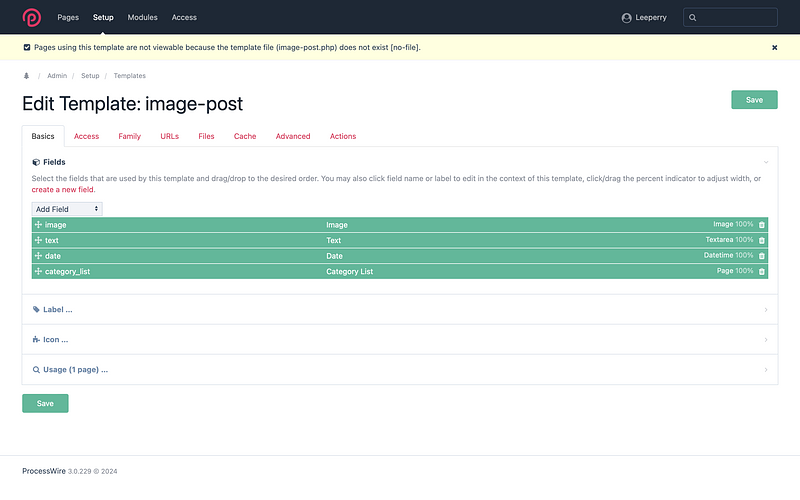Screen dimensions: 800x500
Task: Open the Modules menu
Action: pos(142,17)
